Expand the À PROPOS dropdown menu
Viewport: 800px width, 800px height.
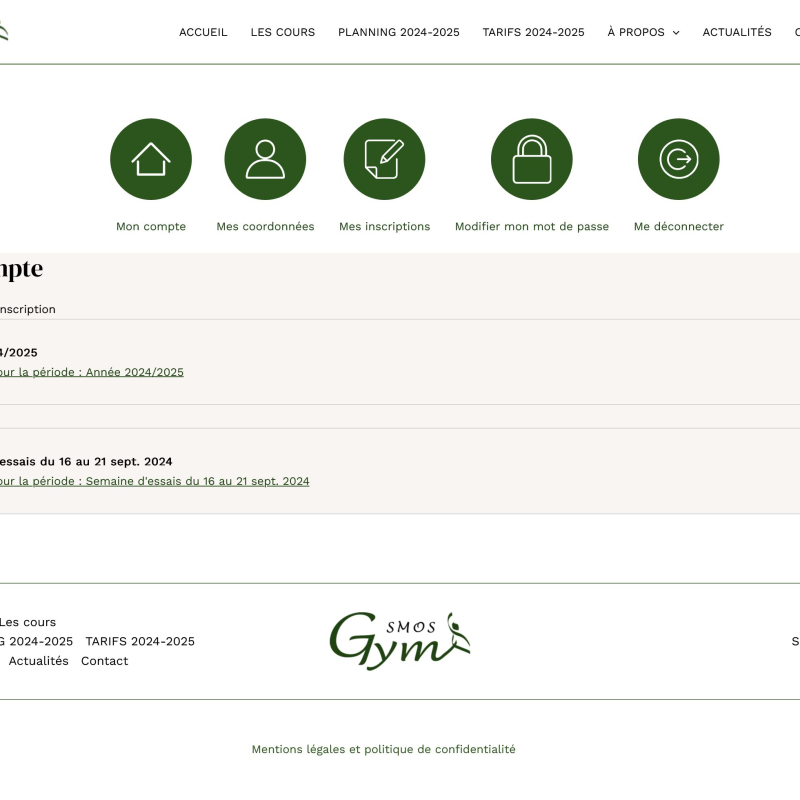click(643, 32)
